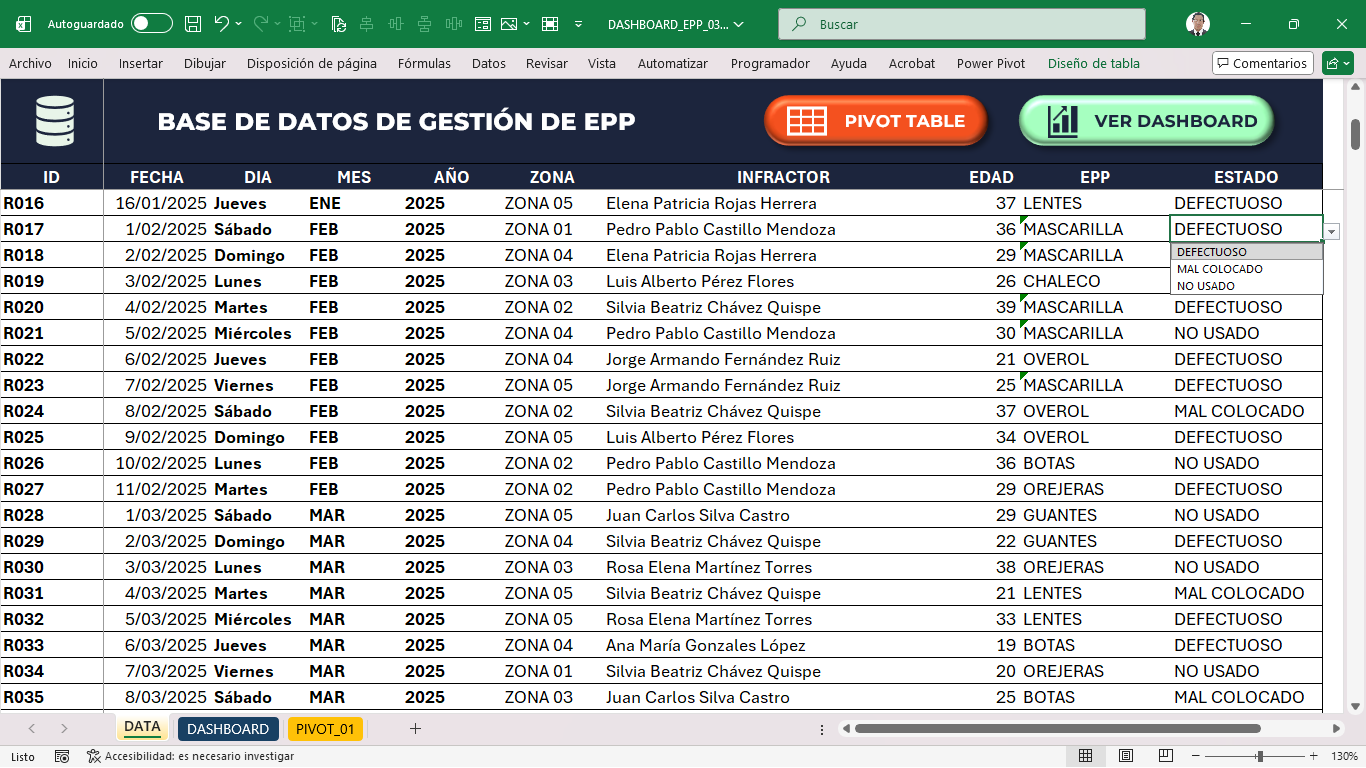Expand the DASHBOARD_EPP_03 file name dropdown
The width and height of the screenshot is (1366, 768).
739,24
